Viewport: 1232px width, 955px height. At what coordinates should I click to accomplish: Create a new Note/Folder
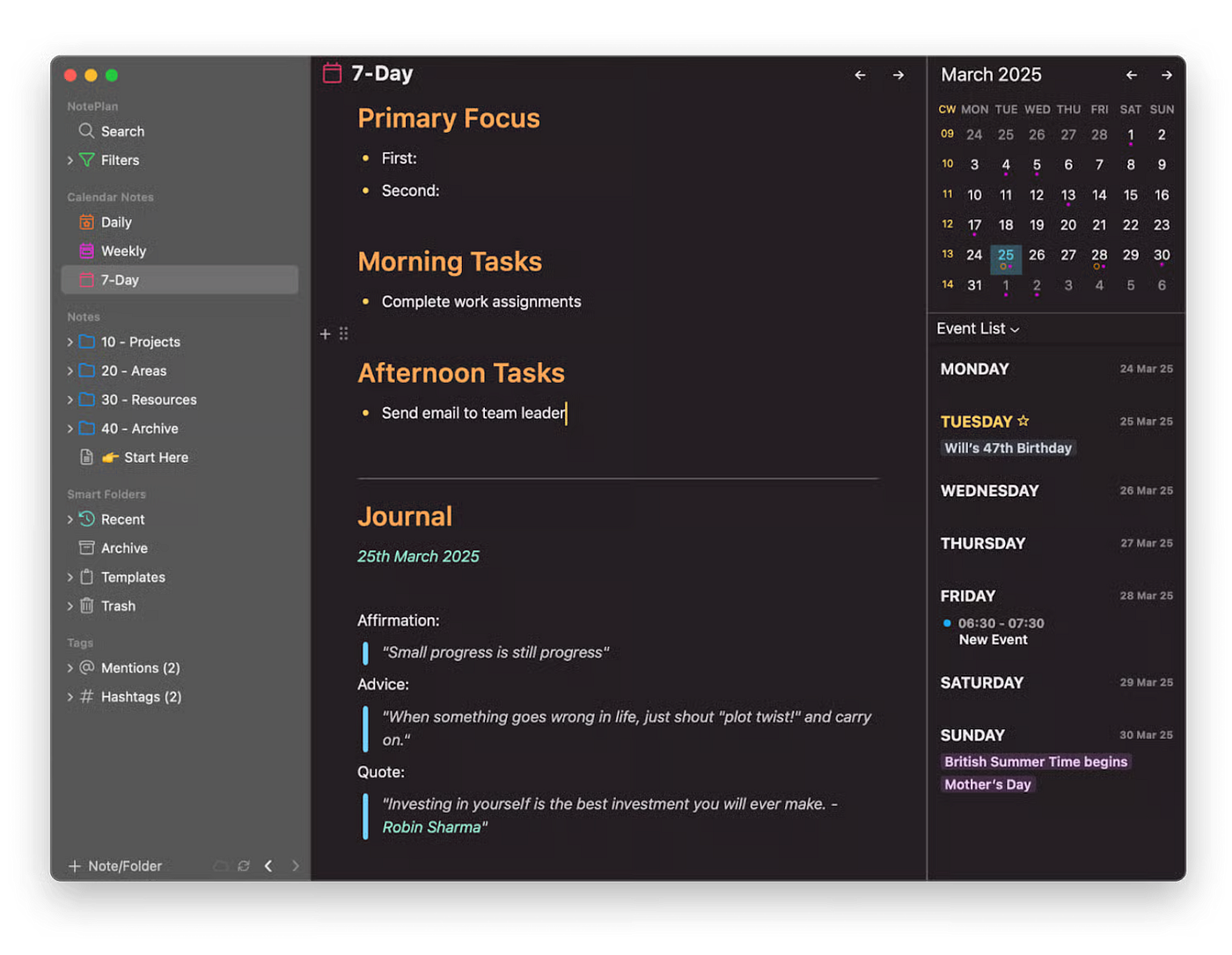tap(115, 866)
